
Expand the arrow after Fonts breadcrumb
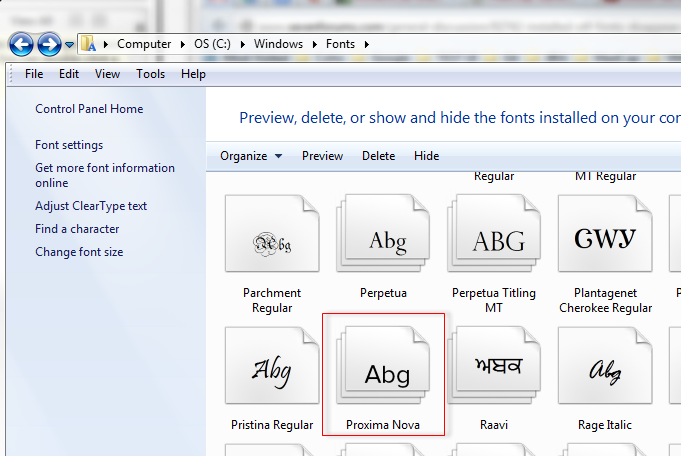(x=367, y=44)
